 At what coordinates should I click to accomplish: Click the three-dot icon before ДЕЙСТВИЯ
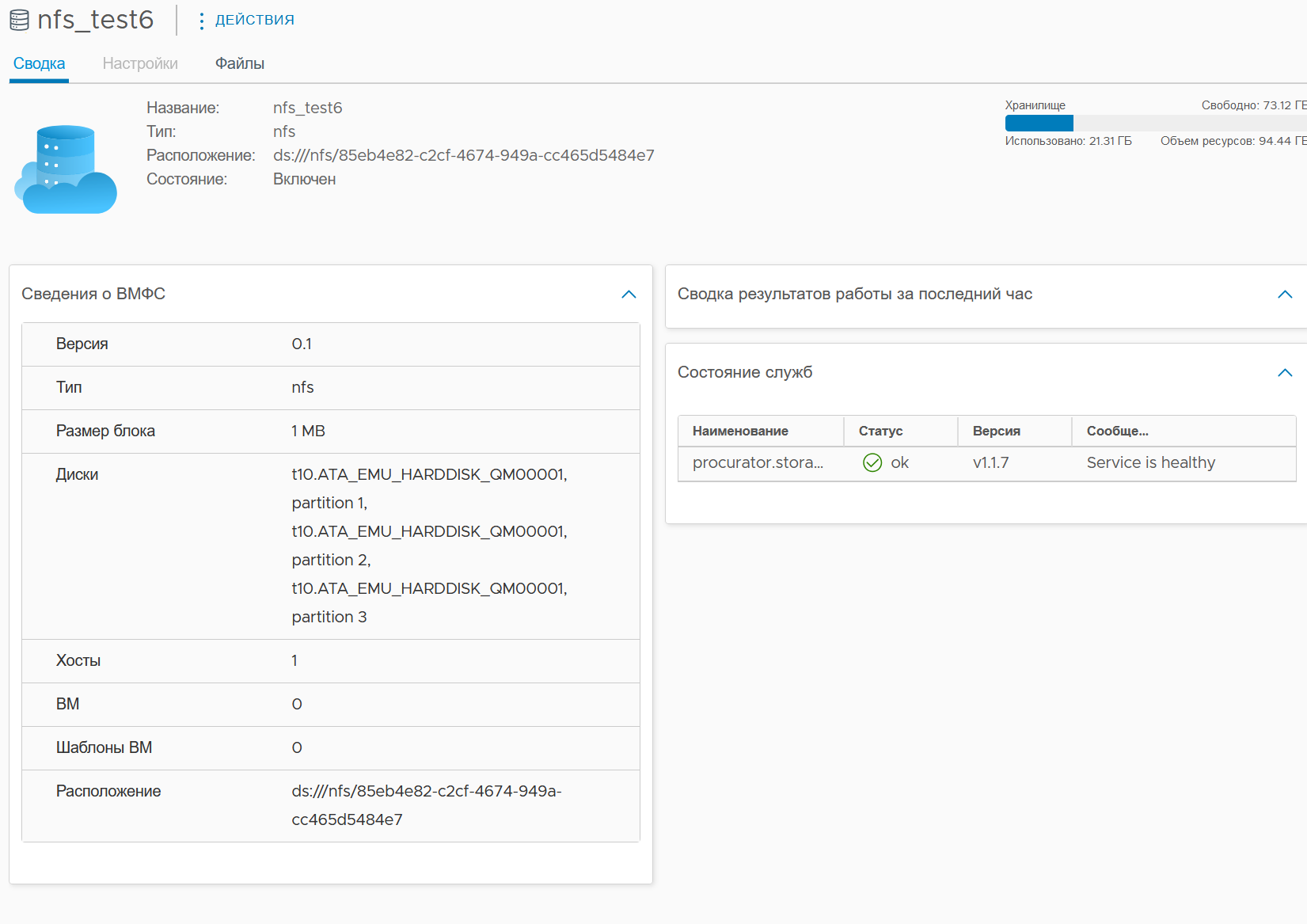pyautogui.click(x=202, y=21)
